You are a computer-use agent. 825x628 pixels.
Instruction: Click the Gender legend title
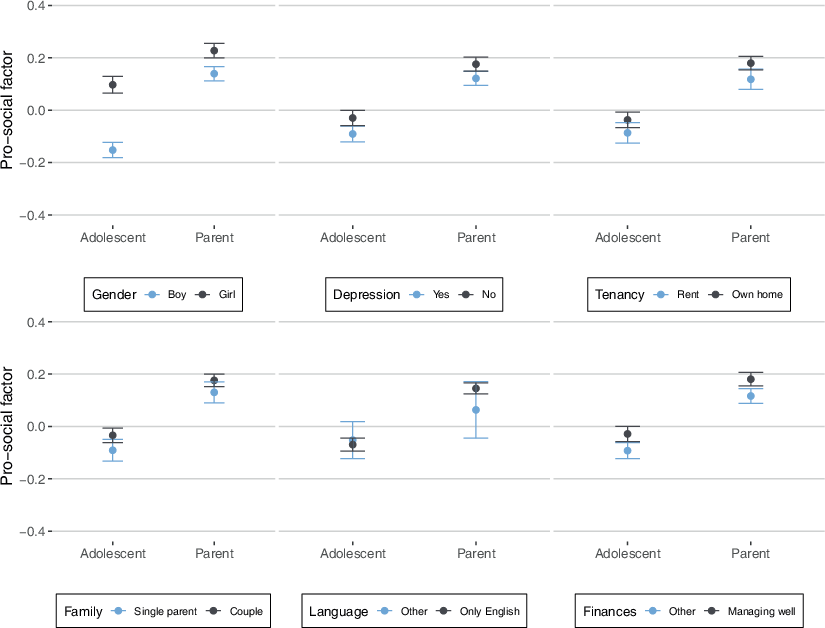(114, 295)
